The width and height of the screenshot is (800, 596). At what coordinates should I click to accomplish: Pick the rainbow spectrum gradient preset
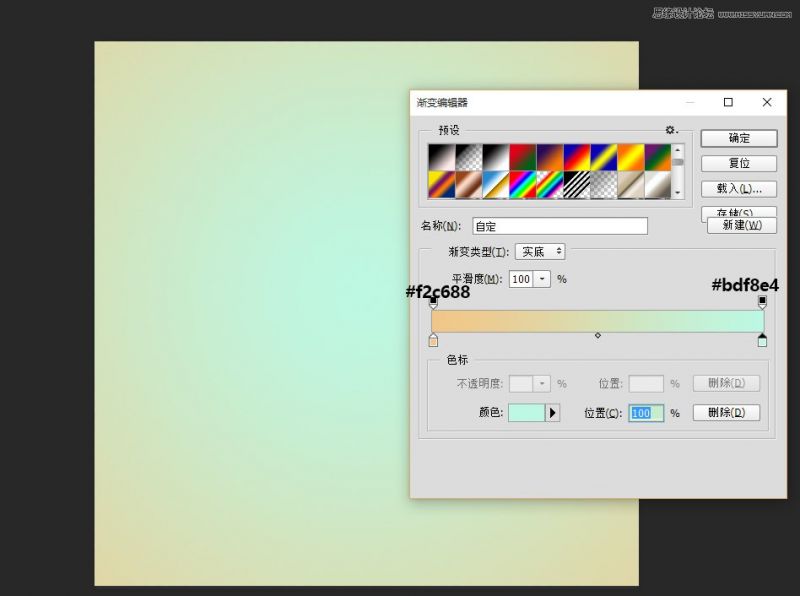click(x=523, y=184)
